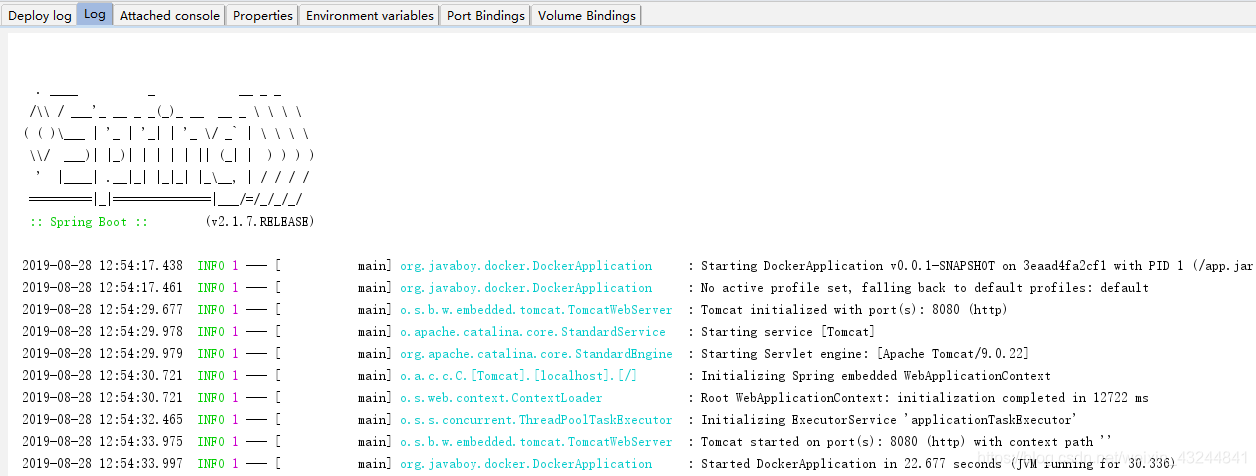Click timestamp '2019-08-28 12:54:32.465'
1256x476 pixels.
coord(102,420)
